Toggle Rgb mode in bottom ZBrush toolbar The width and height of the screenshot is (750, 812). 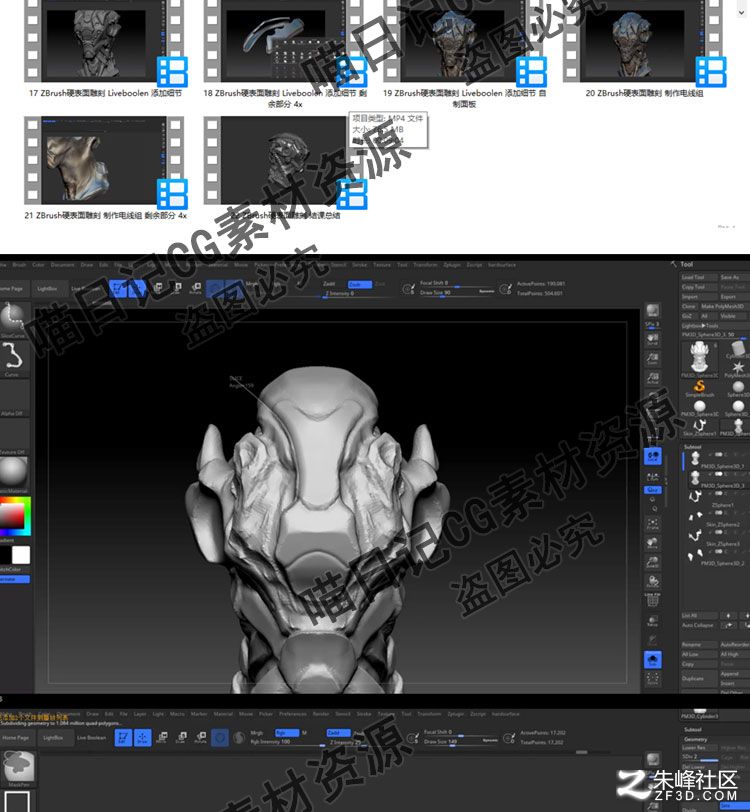point(286,732)
